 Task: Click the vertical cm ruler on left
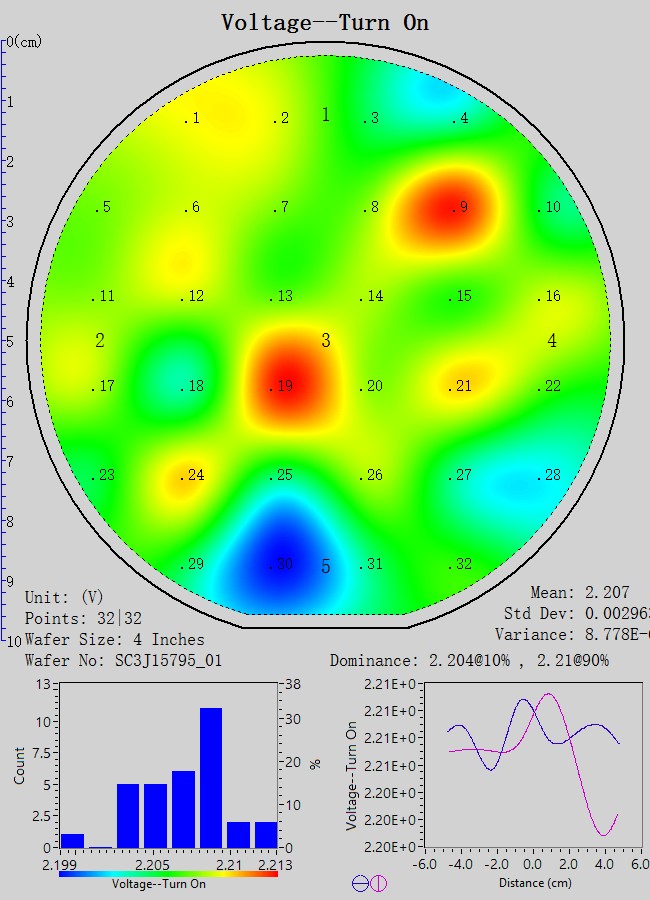click(x=5, y=340)
